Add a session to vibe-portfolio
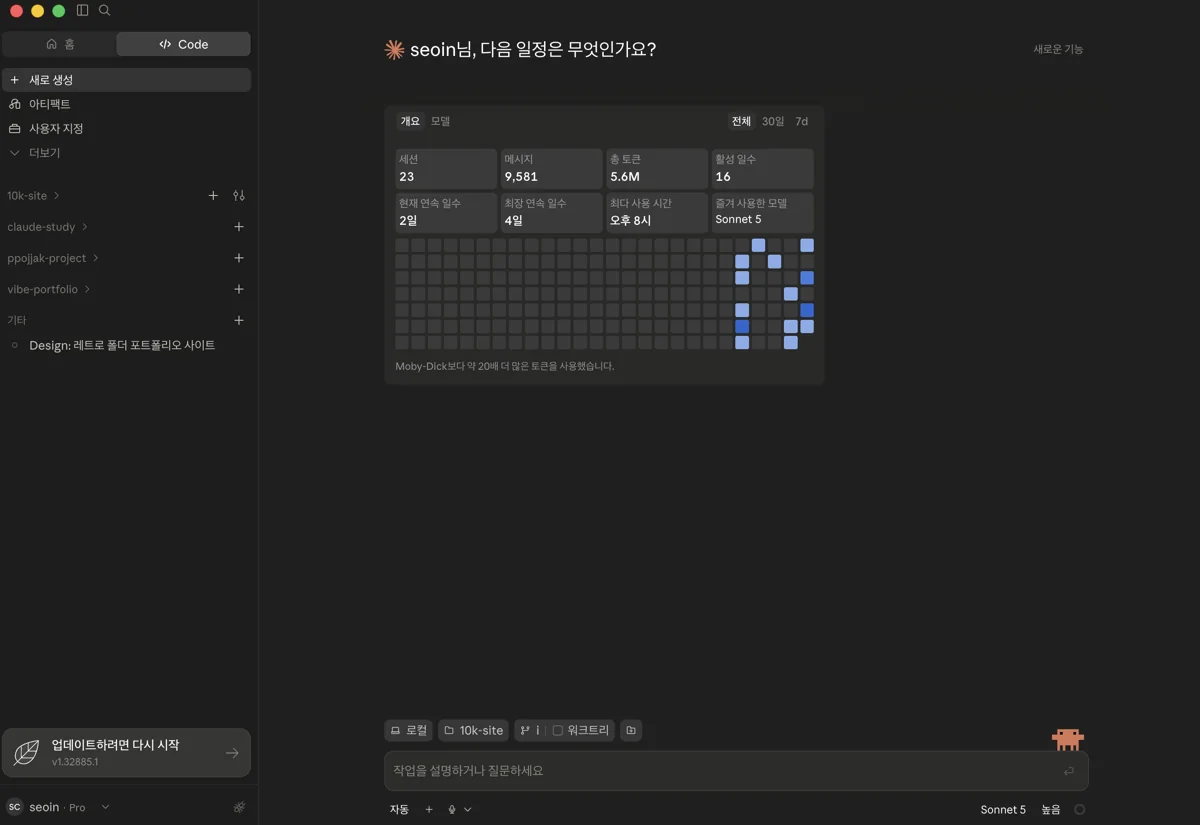 click(x=239, y=289)
